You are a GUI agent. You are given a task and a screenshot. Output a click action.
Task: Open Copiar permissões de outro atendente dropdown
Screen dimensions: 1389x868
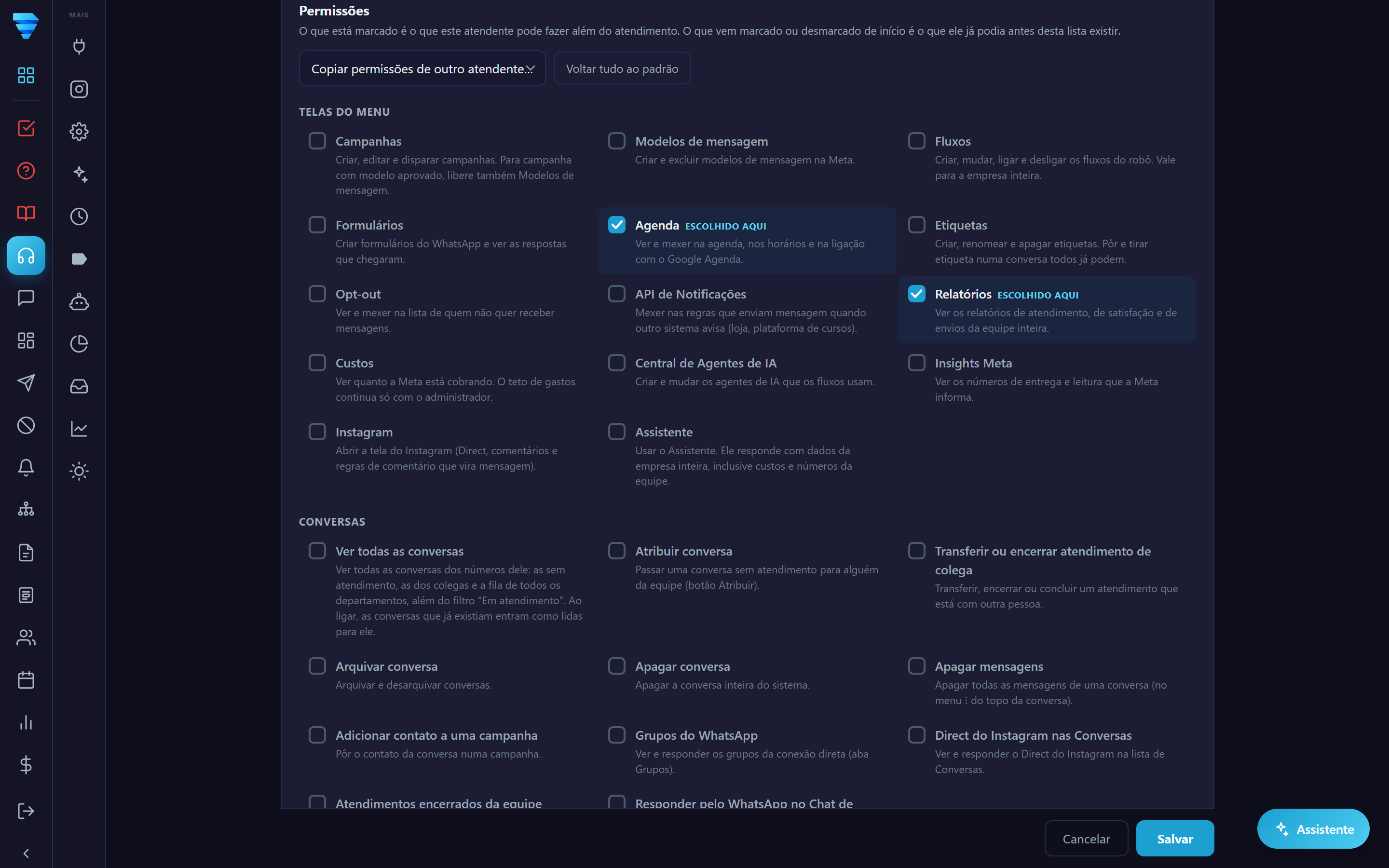tap(422, 68)
